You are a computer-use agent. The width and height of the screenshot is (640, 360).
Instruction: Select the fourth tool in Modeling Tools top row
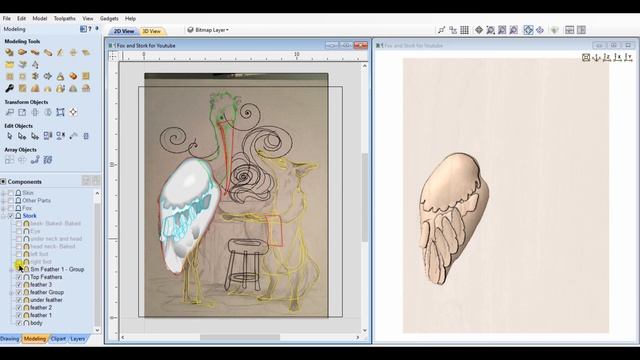tap(48, 52)
